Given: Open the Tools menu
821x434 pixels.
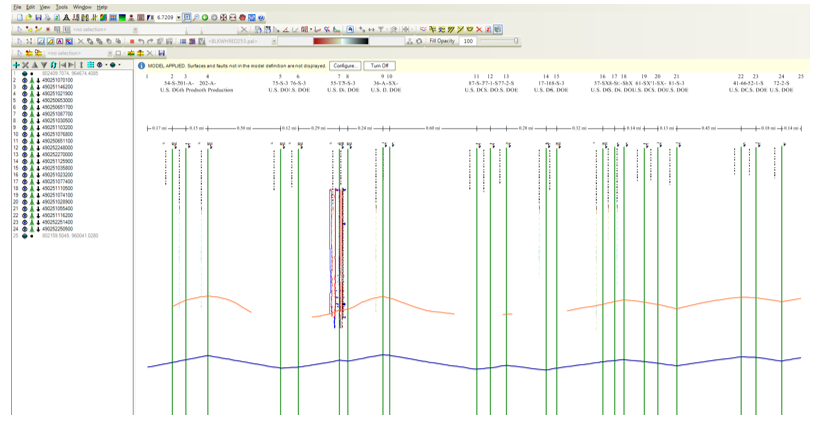Looking at the screenshot, I should pos(62,7).
